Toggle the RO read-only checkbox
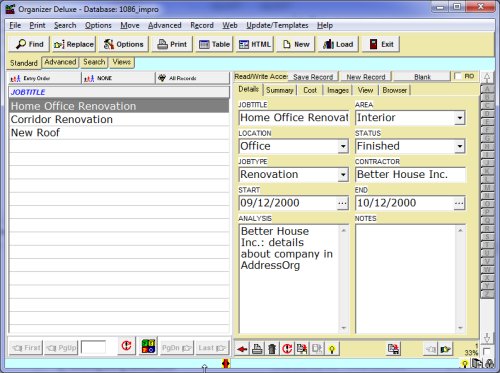Image resolution: width=500 pixels, height=373 pixels. point(458,76)
